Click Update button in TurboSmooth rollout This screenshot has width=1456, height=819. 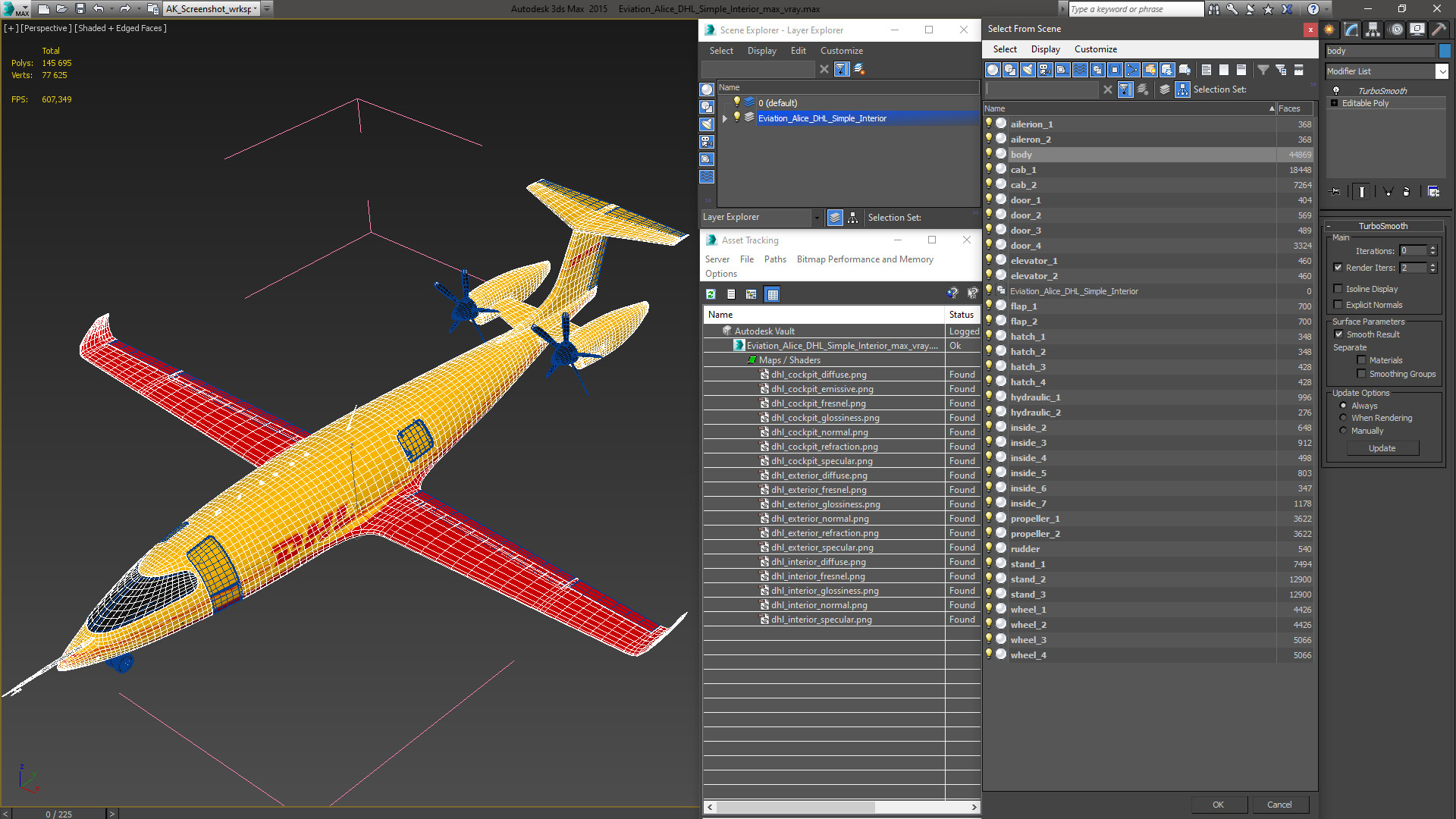(1382, 448)
